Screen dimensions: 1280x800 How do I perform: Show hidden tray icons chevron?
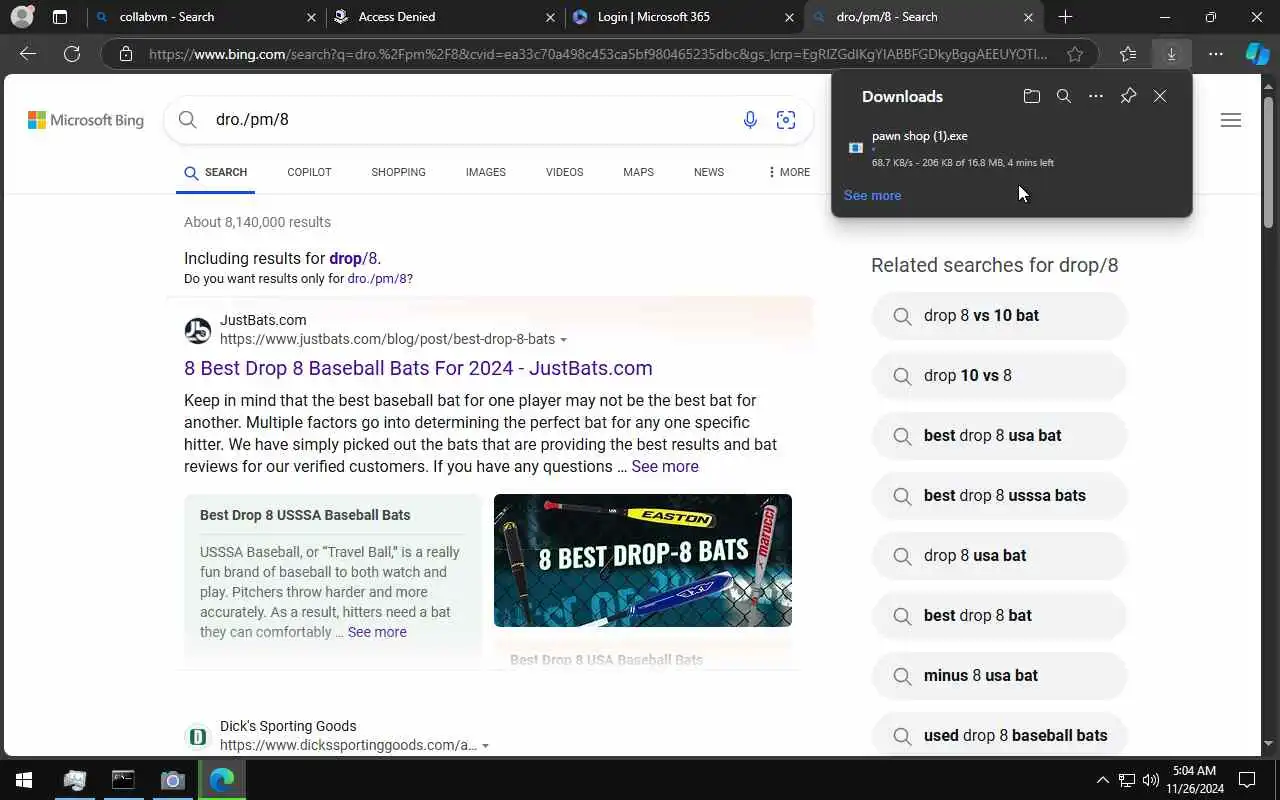1103,780
